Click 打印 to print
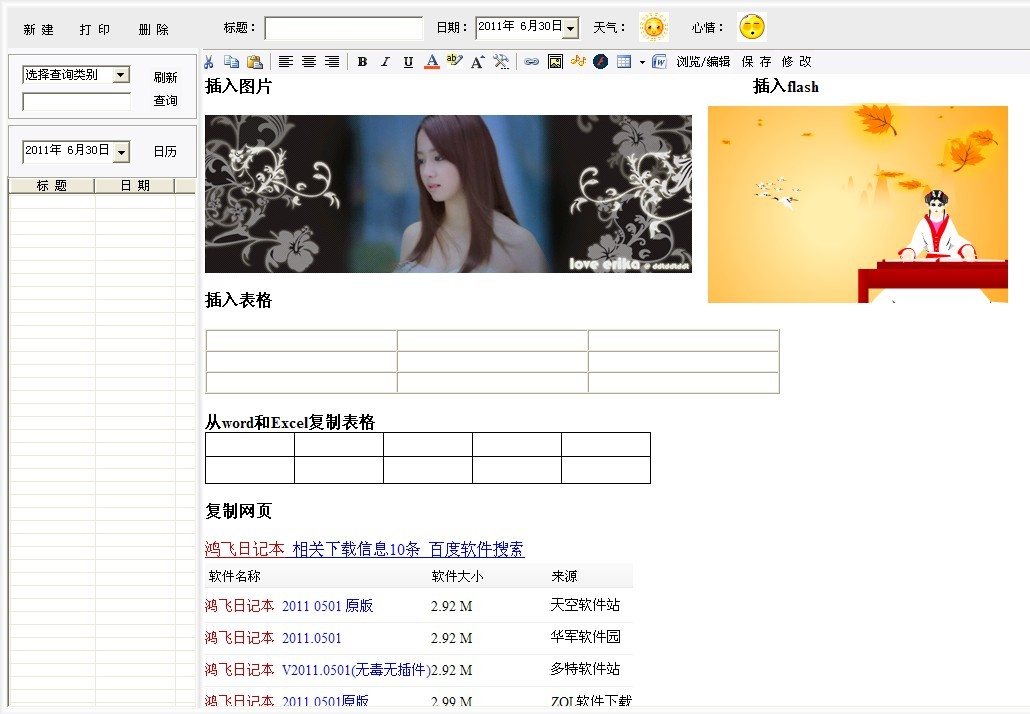Viewport: 1030px width, 714px height. tap(95, 30)
